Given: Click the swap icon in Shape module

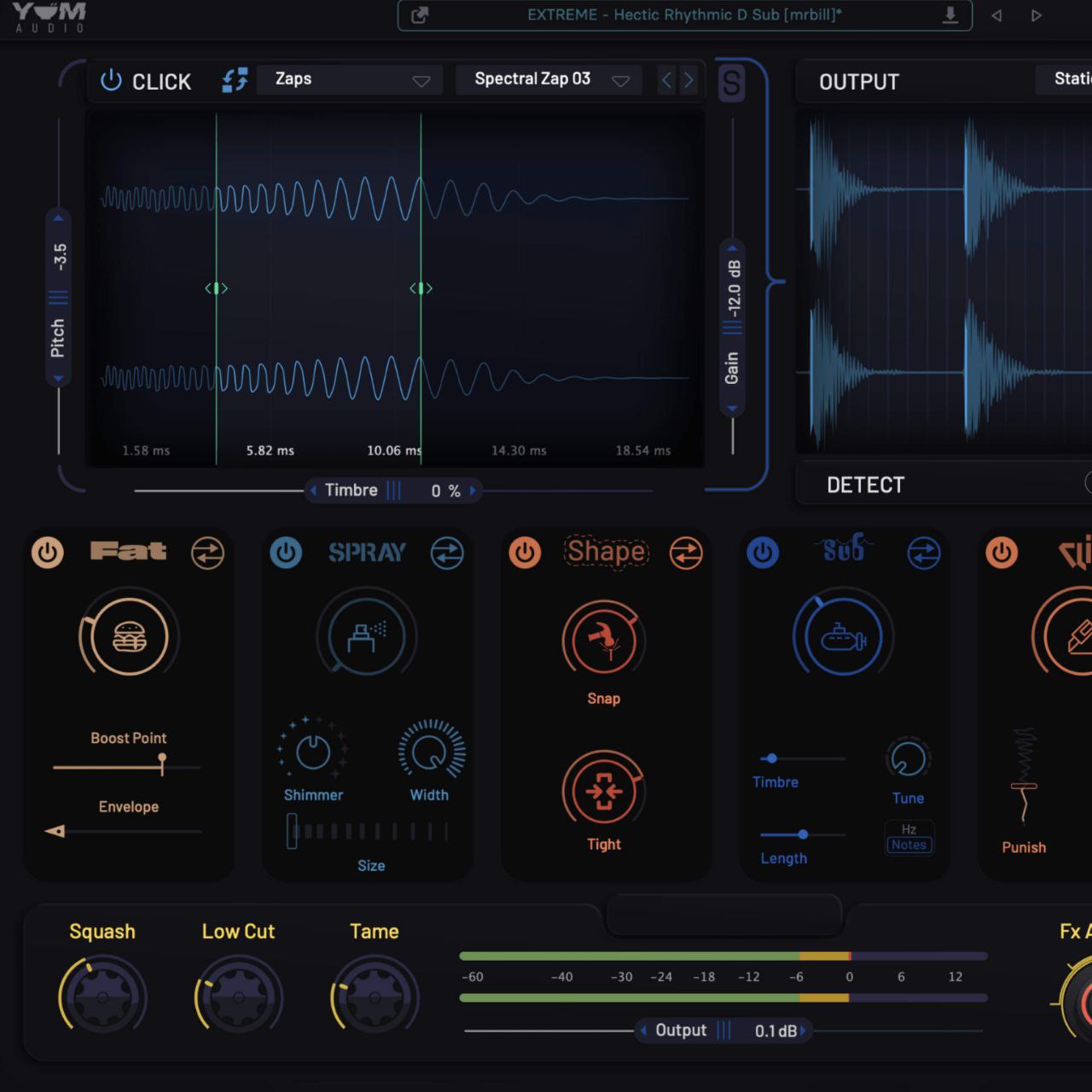Looking at the screenshot, I should coord(685,553).
